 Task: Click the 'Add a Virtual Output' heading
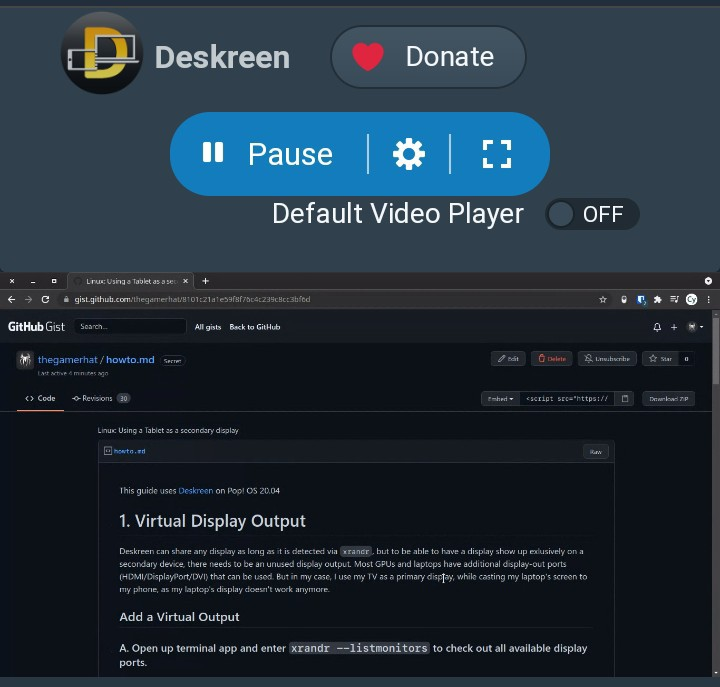coord(179,617)
